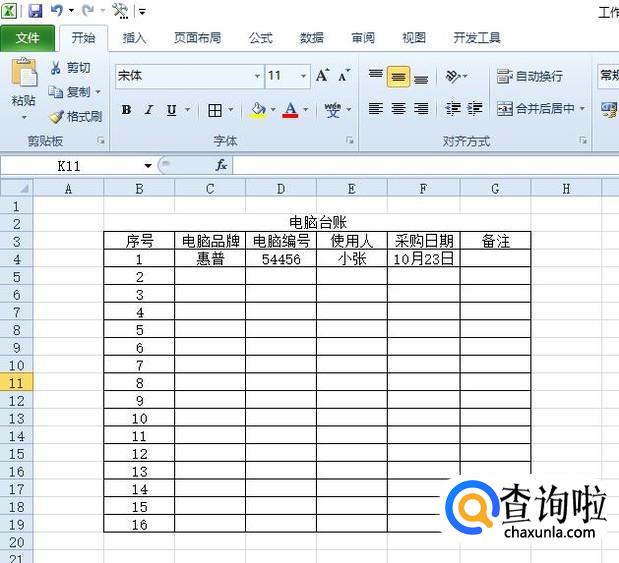Click the phonetic guide 文 icon
The image size is (619, 563).
click(333, 110)
